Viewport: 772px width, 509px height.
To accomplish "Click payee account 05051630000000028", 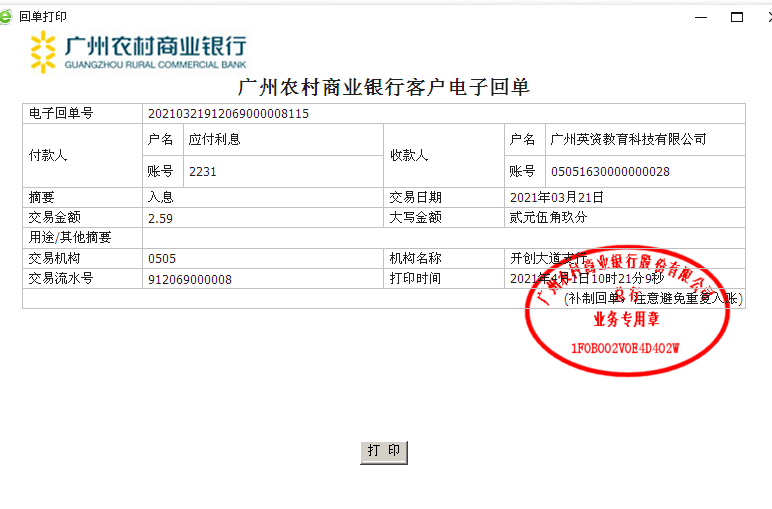I will coord(610,172).
